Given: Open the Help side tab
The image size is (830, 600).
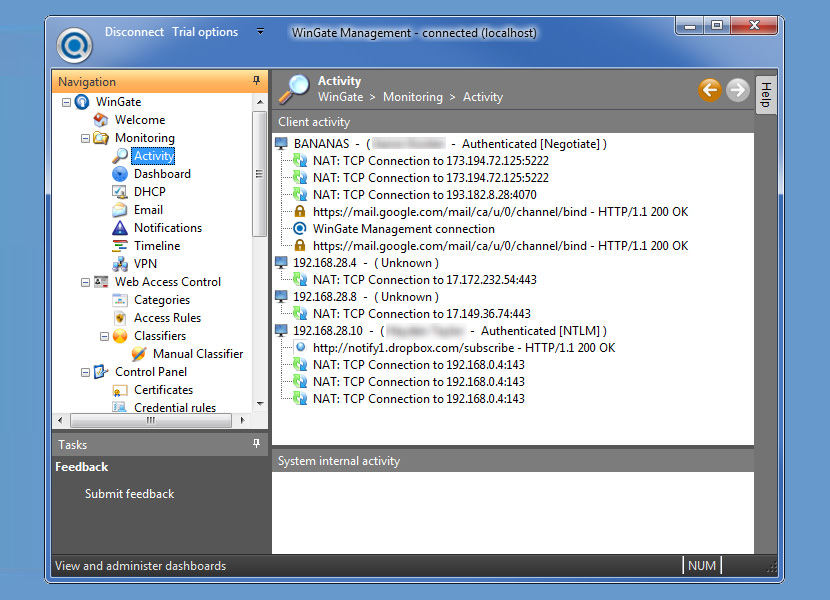Looking at the screenshot, I should (765, 93).
